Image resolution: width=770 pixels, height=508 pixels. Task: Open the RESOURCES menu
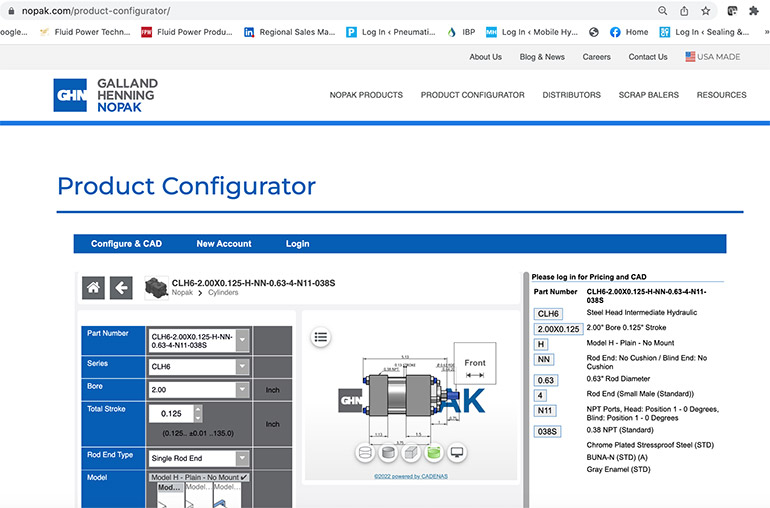click(721, 95)
